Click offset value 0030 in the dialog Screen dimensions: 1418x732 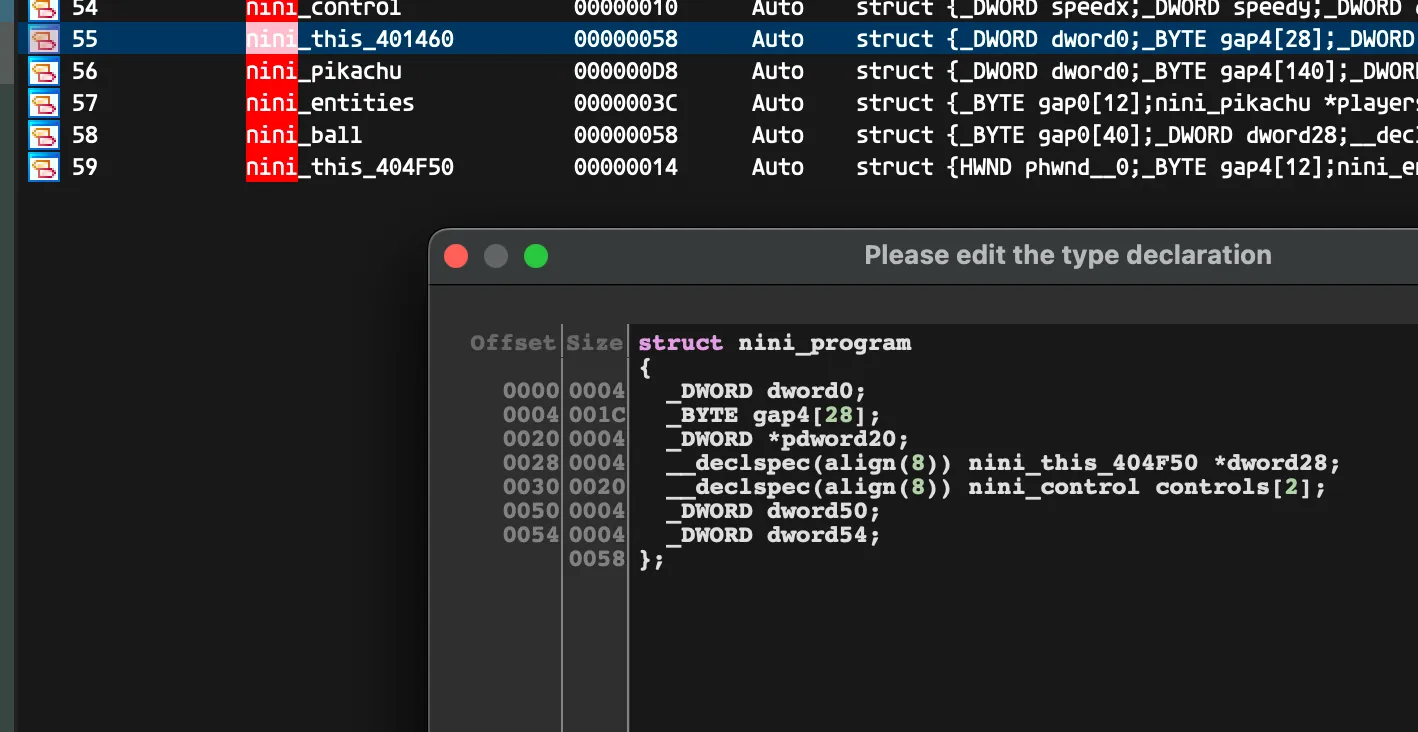tap(531, 487)
